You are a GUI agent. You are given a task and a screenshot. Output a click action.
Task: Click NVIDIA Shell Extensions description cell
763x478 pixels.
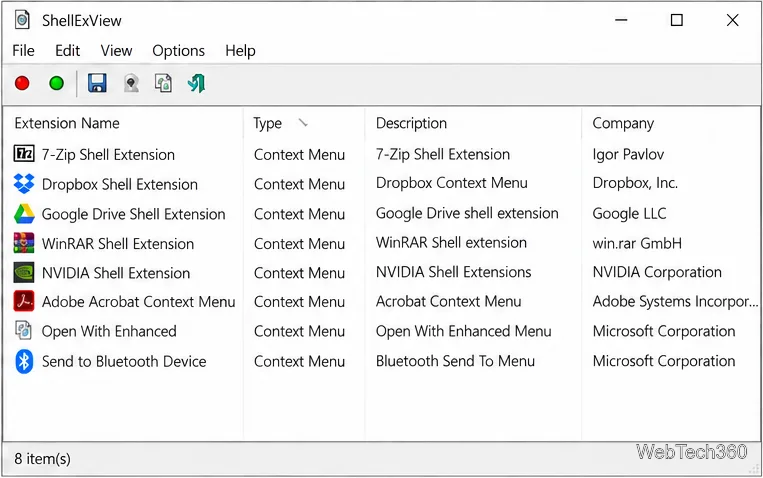point(454,272)
